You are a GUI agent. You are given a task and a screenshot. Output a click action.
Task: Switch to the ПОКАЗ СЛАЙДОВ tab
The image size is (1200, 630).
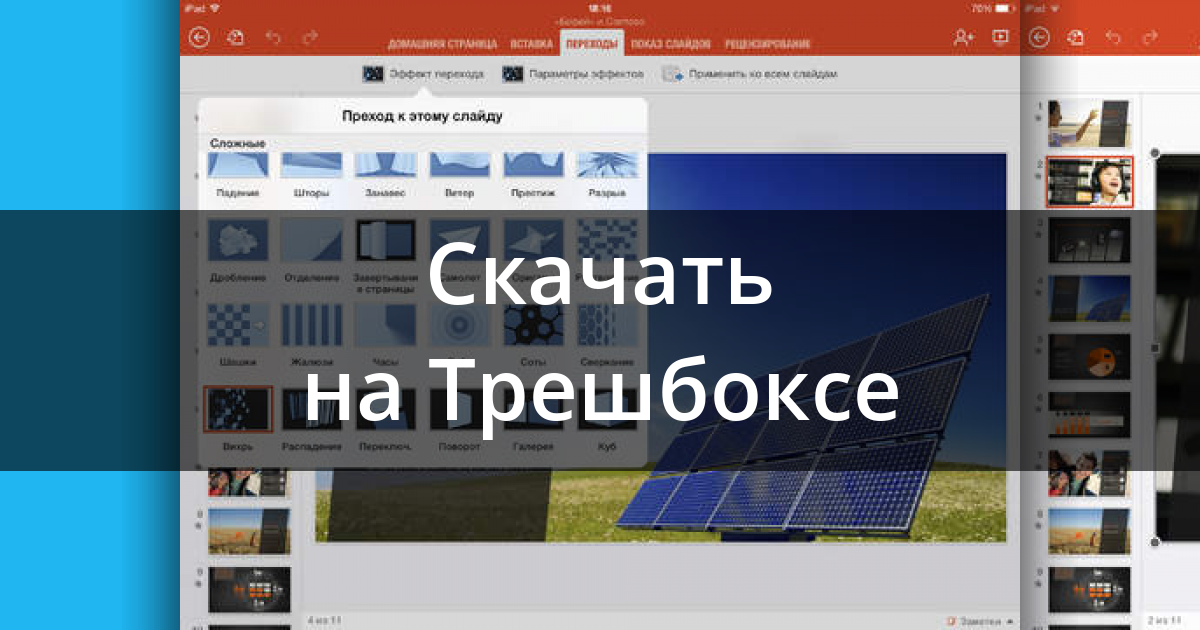[672, 44]
